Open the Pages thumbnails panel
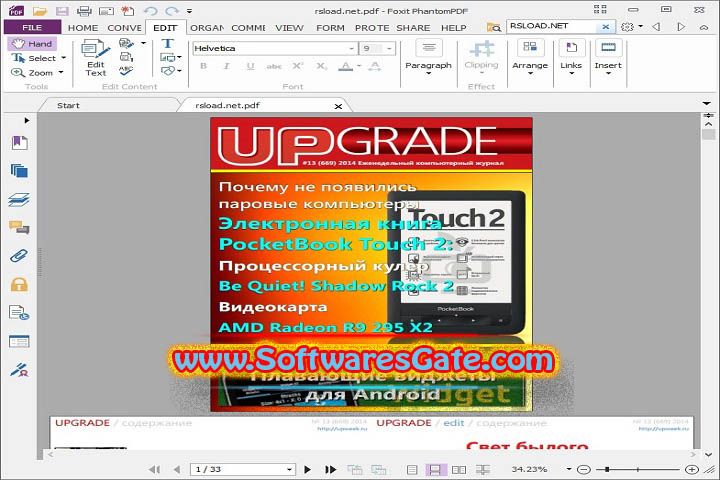This screenshot has height=480, width=720. click(19, 171)
